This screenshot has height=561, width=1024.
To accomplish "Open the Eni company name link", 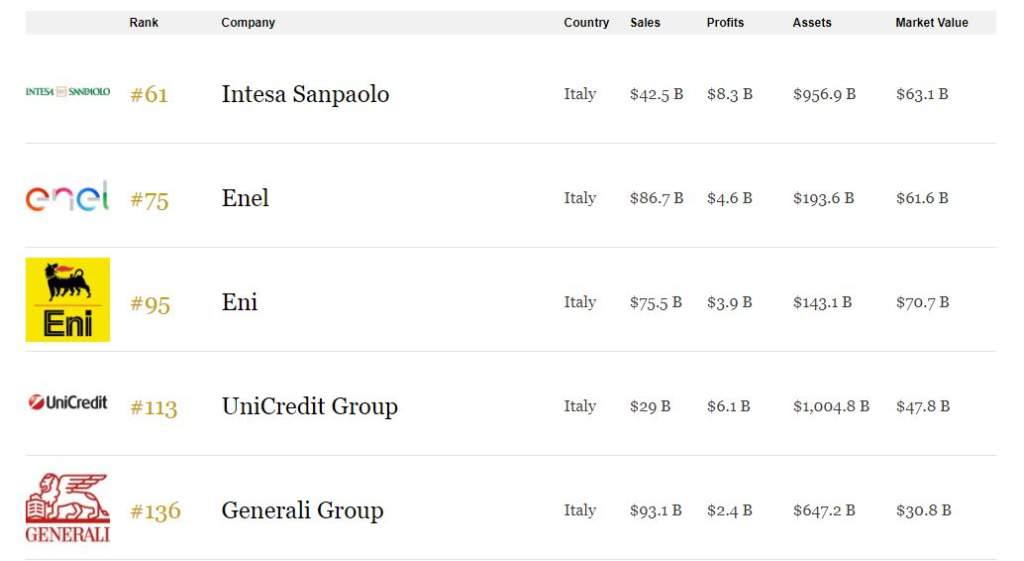I will click(240, 302).
